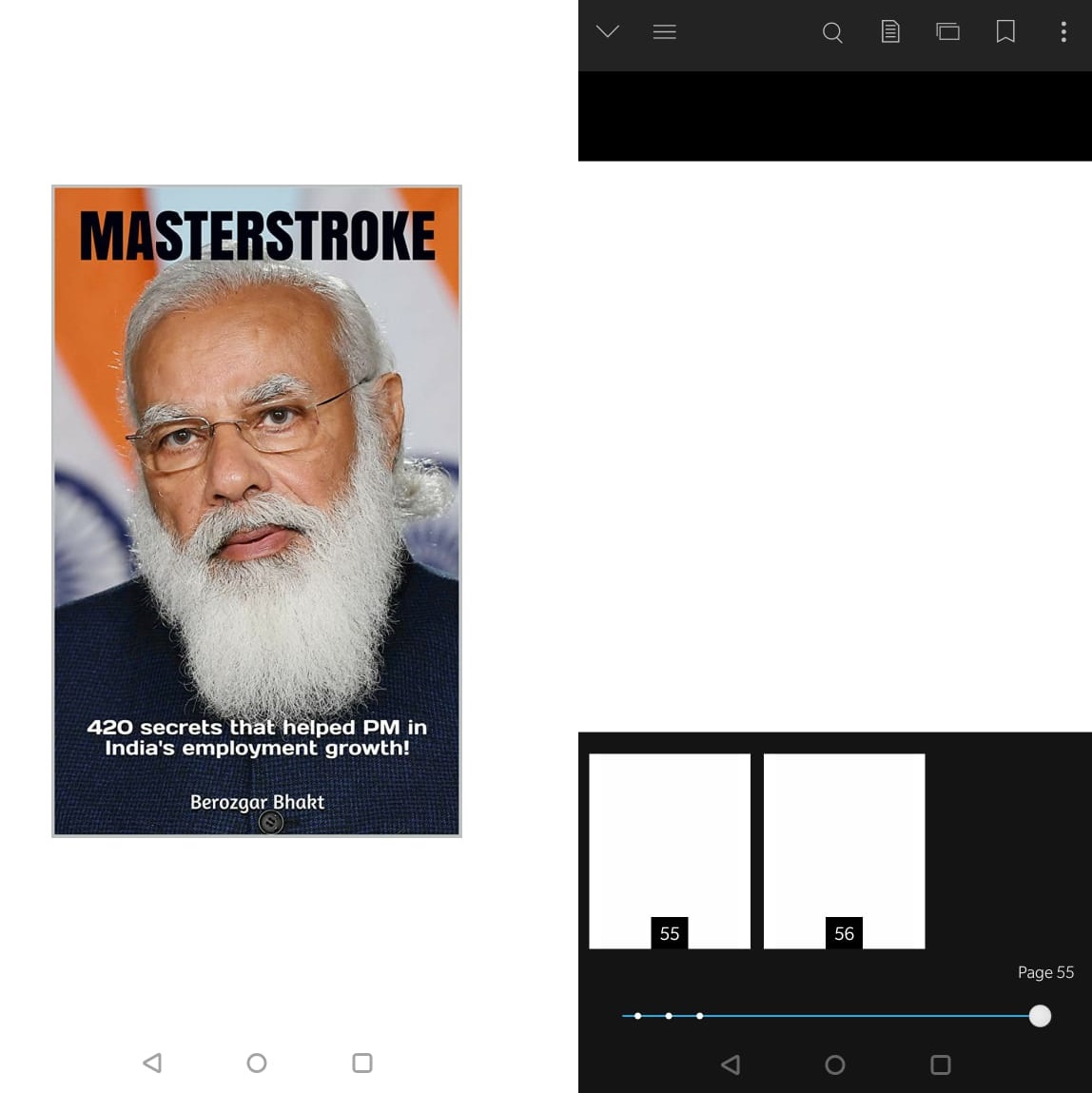Tap Android back button in reader screen
This screenshot has height=1093, width=1092.
tap(731, 1064)
